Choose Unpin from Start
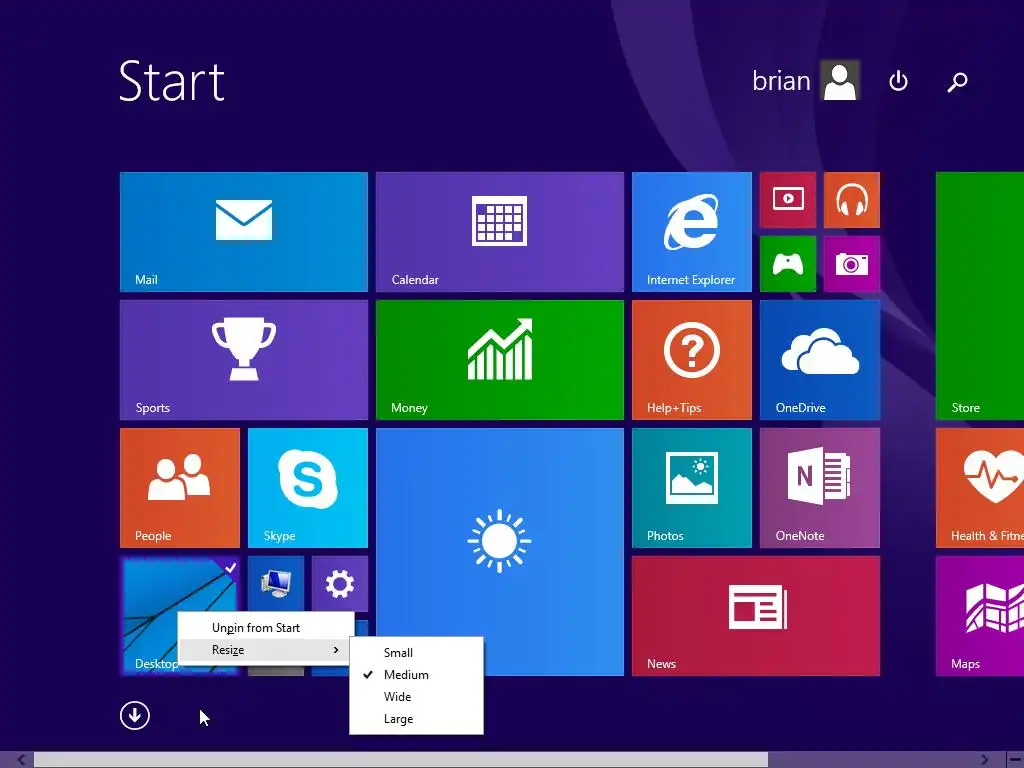Screen dimensions: 1024x768 click(x=266, y=628)
